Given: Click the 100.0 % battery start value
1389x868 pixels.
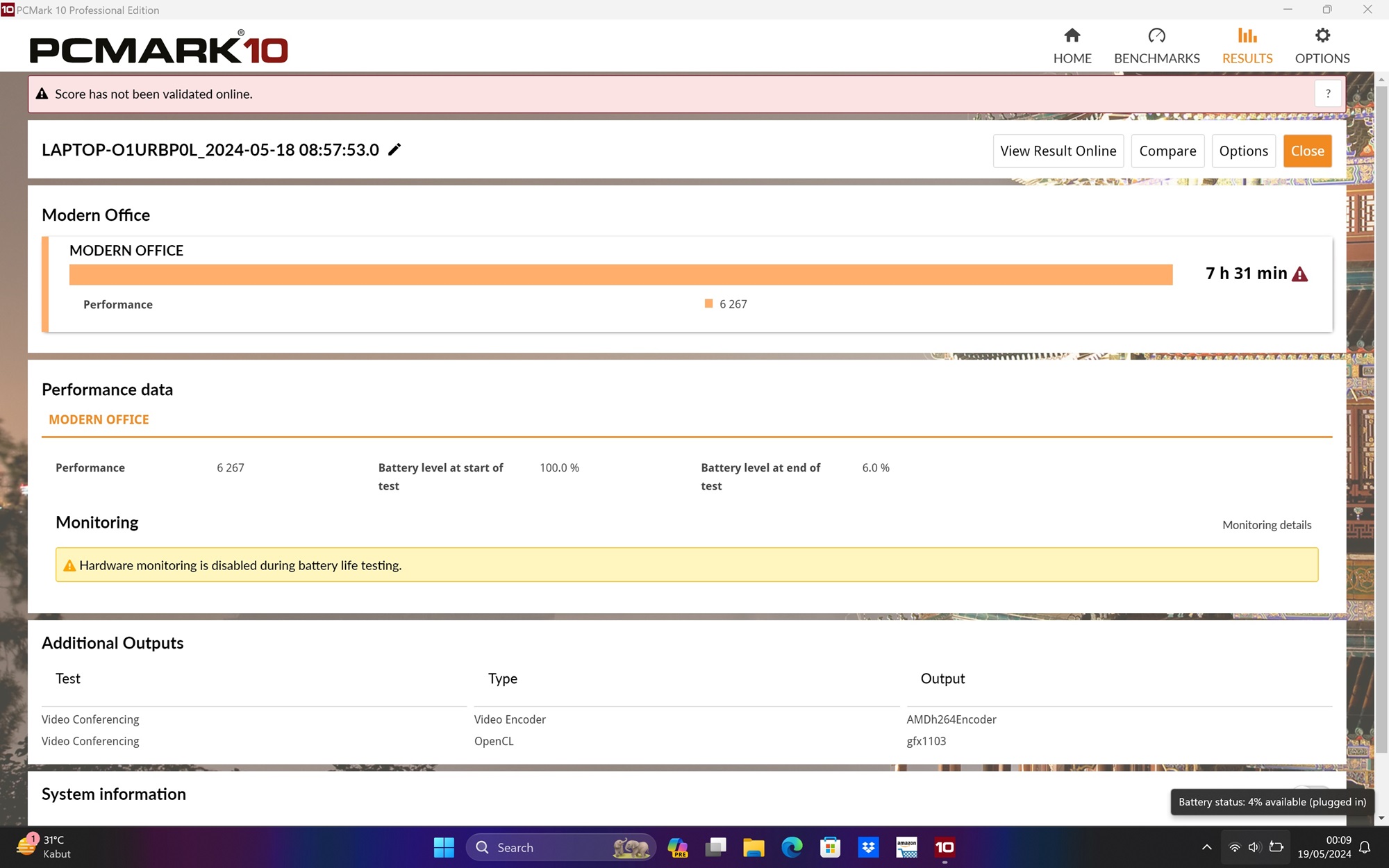Looking at the screenshot, I should tap(559, 468).
